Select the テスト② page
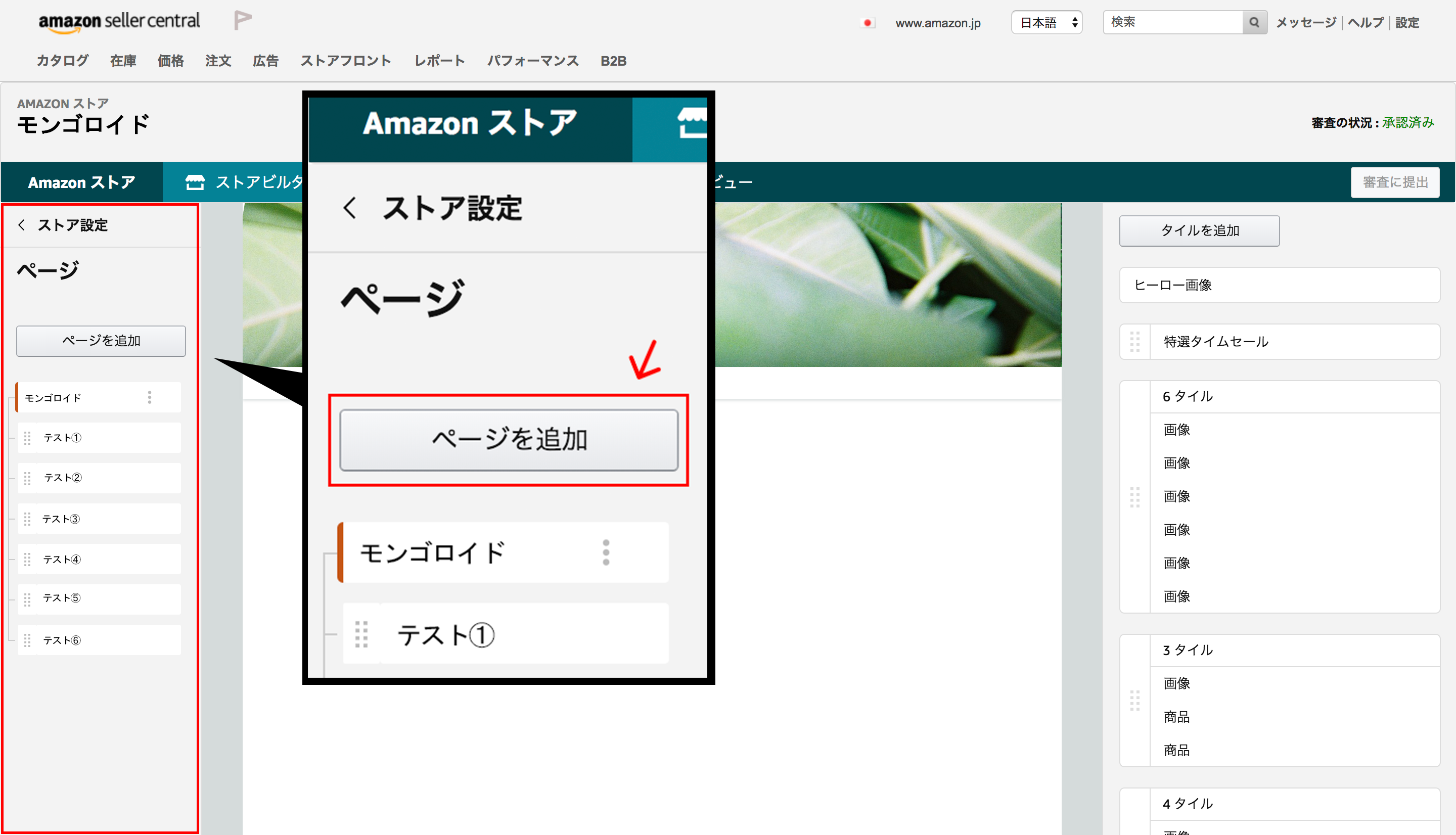The image size is (1456, 835). (100, 478)
